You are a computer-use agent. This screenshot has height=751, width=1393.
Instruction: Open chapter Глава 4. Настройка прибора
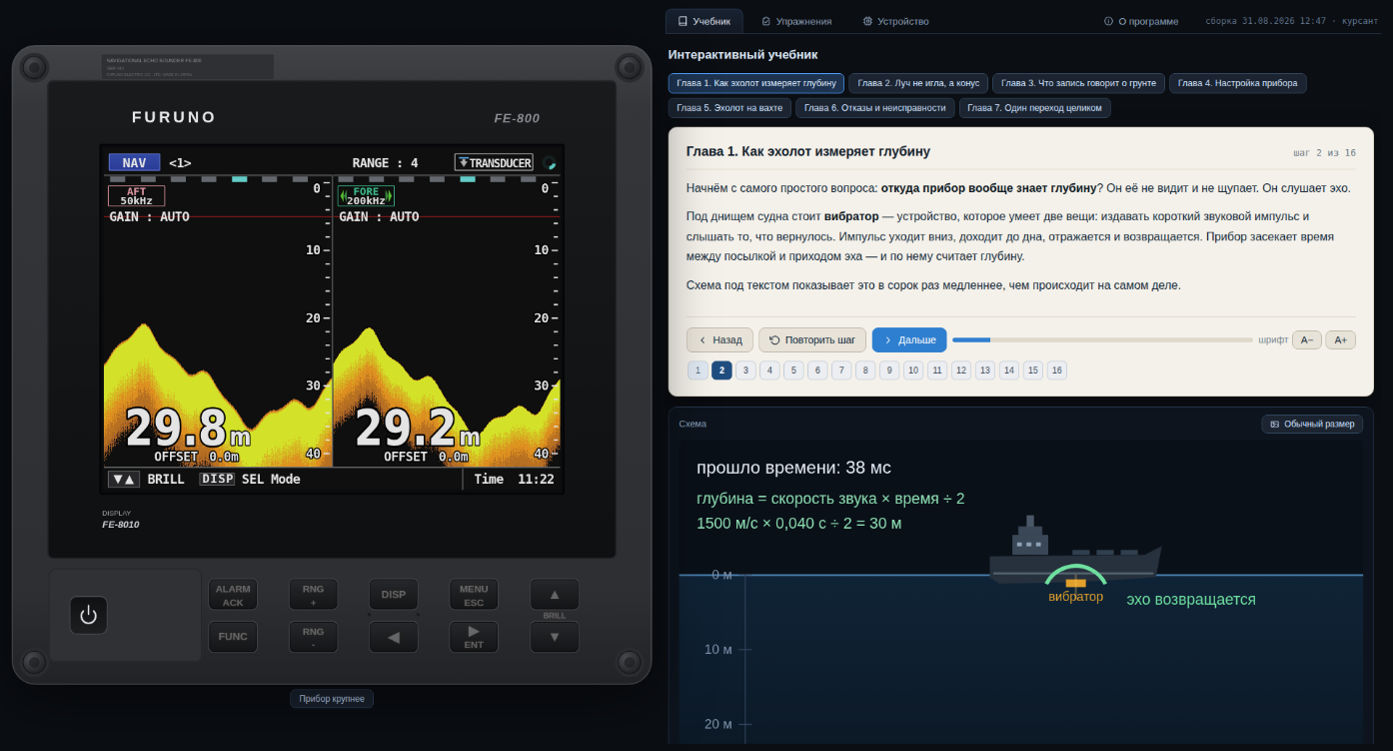(1237, 83)
